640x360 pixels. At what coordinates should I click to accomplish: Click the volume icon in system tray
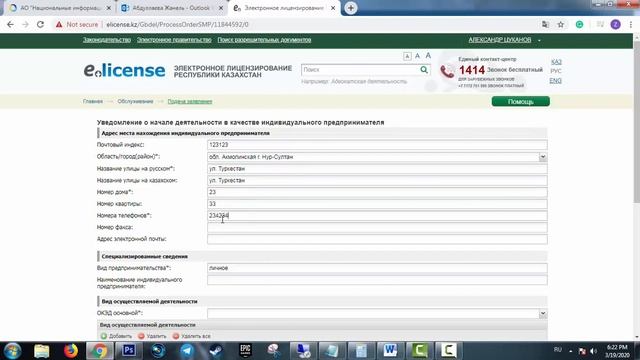(594, 351)
